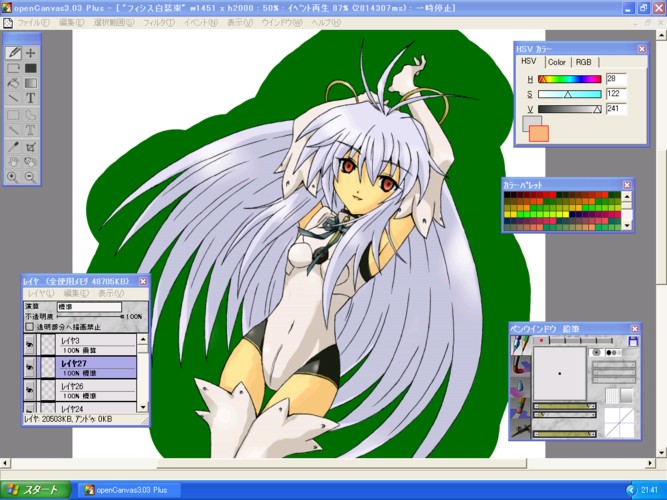Screen dimensions: 667x500
Task: Select the Eyedropper color picker tool
Action: coord(14,147)
